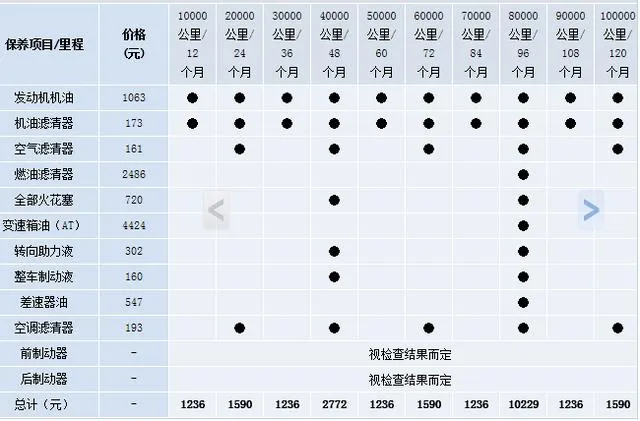This screenshot has width=640, height=421.
Task: Select the 机油滤清器 row label
Action: pos(44,123)
